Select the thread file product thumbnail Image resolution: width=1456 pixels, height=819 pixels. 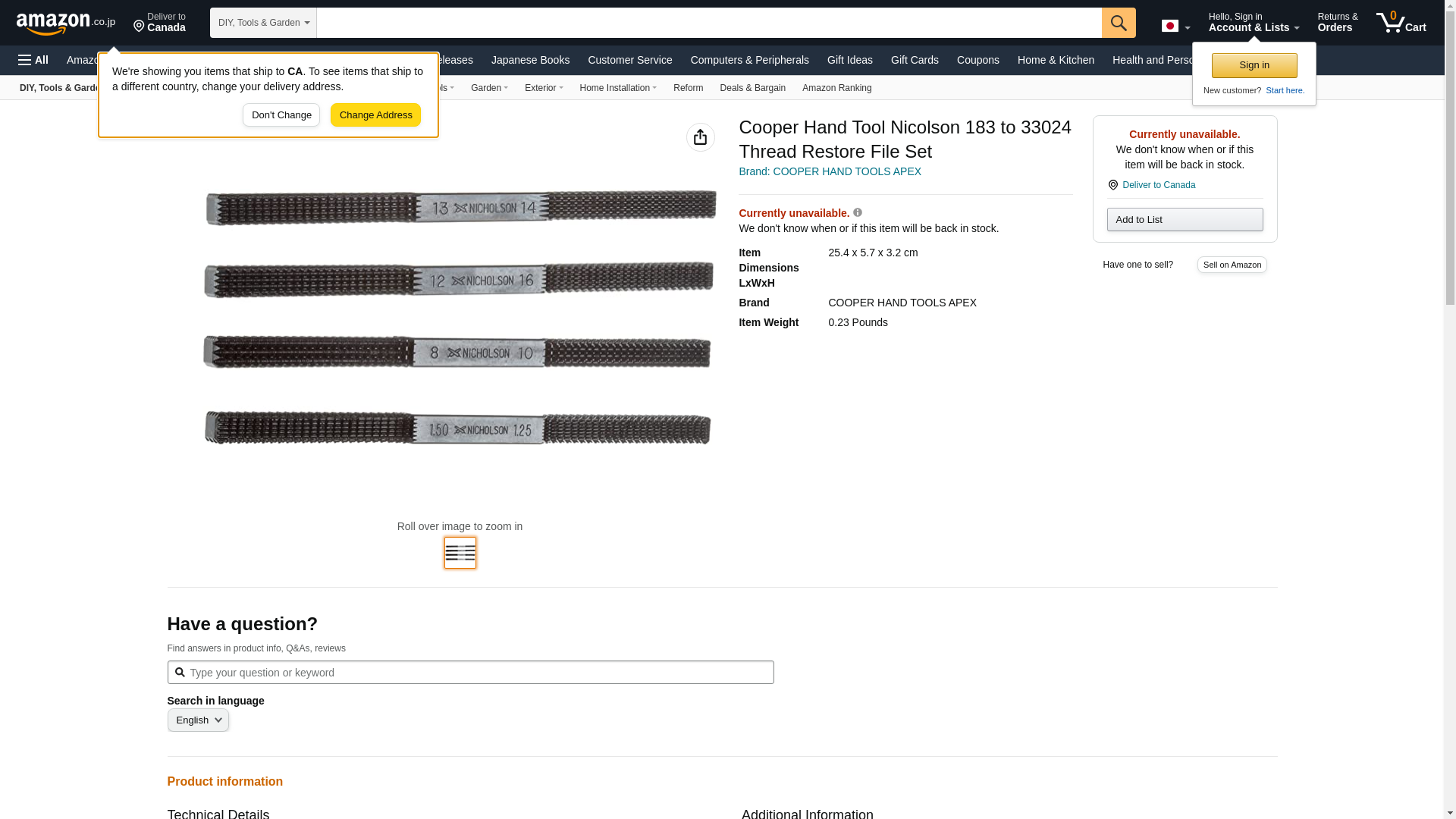click(460, 553)
